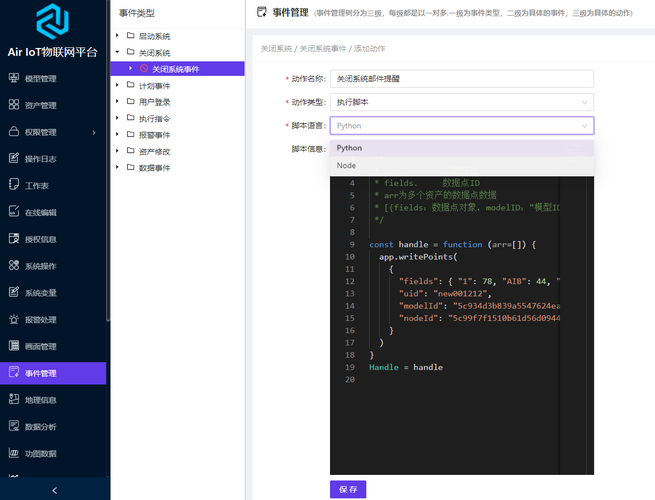655x500 pixels.
Task: Click the 画面管理 sidebar icon
Action: 14,346
